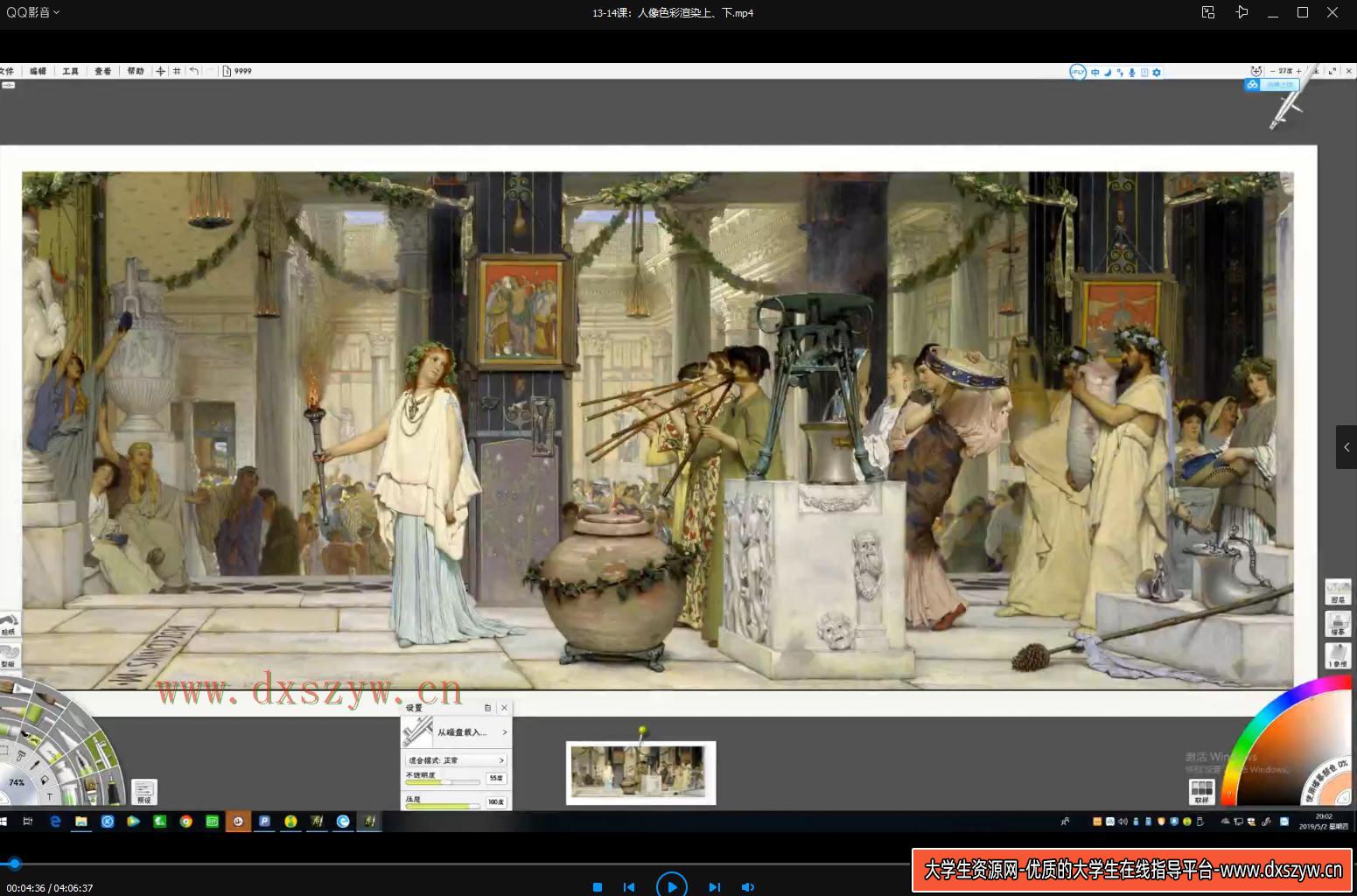The width and height of the screenshot is (1357, 896).
Task: Close the 设置 settings panel
Action: pos(504,708)
